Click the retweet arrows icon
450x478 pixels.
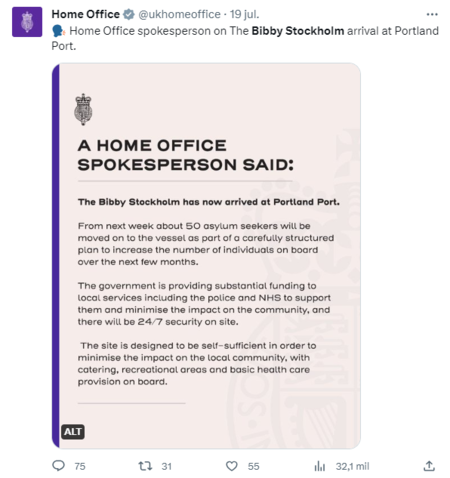tap(145, 466)
